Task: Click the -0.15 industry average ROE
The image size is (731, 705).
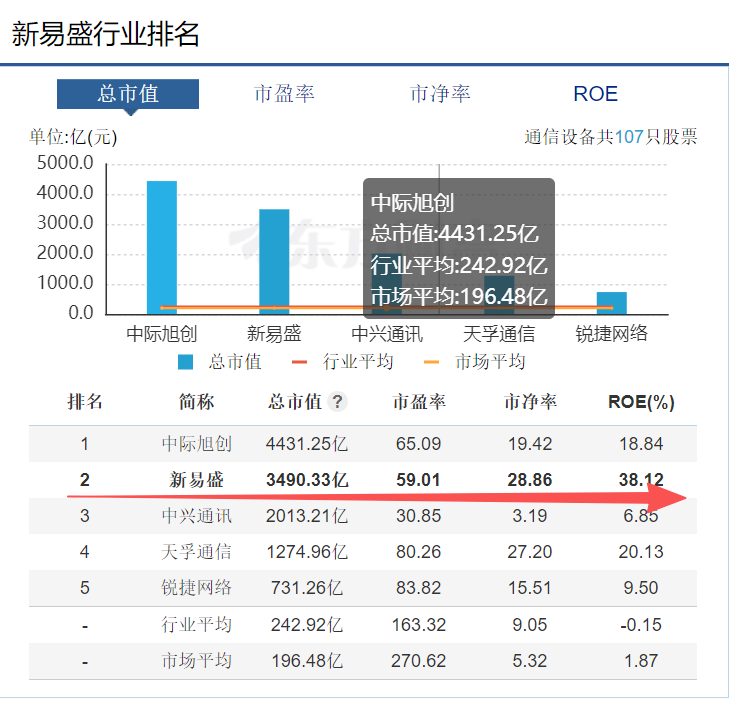Action: click(641, 625)
